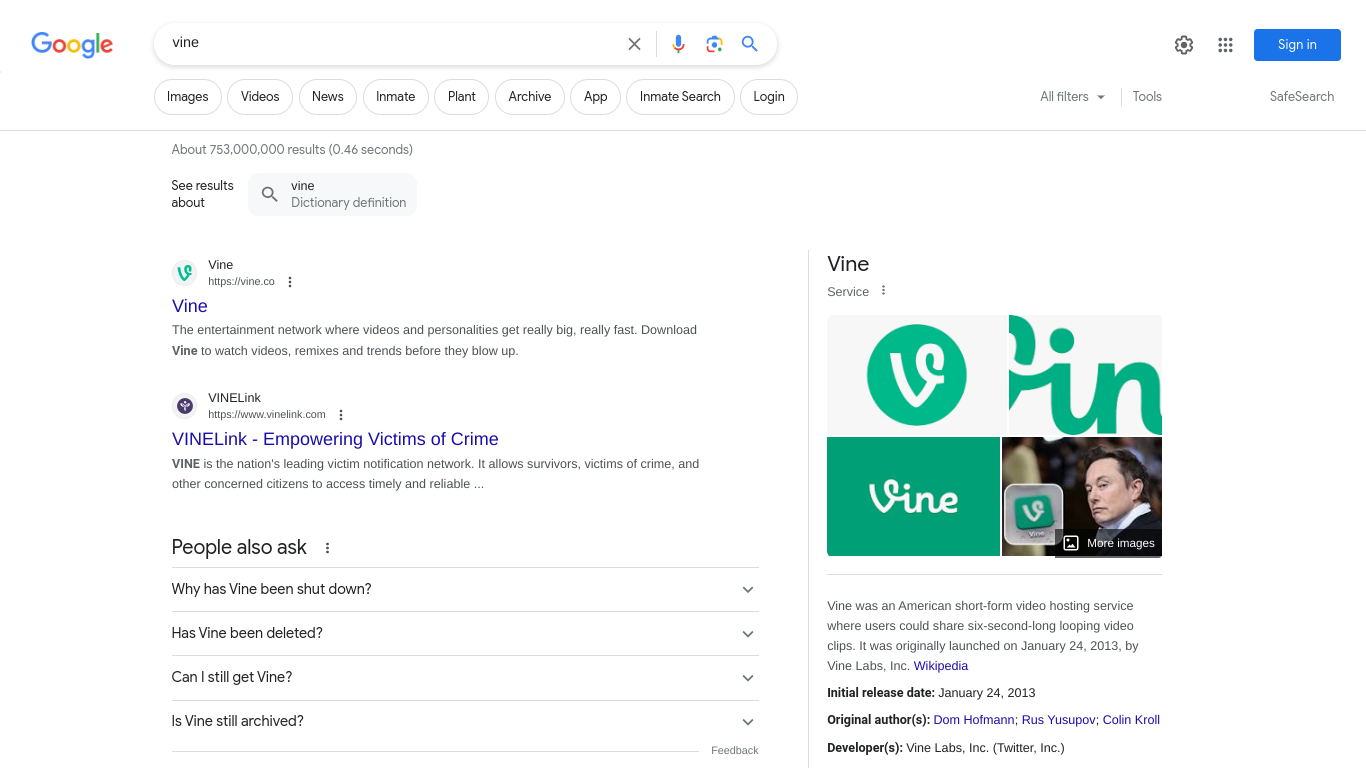This screenshot has height=768, width=1366.
Task: Switch to the News filter tab
Action: [x=328, y=97]
